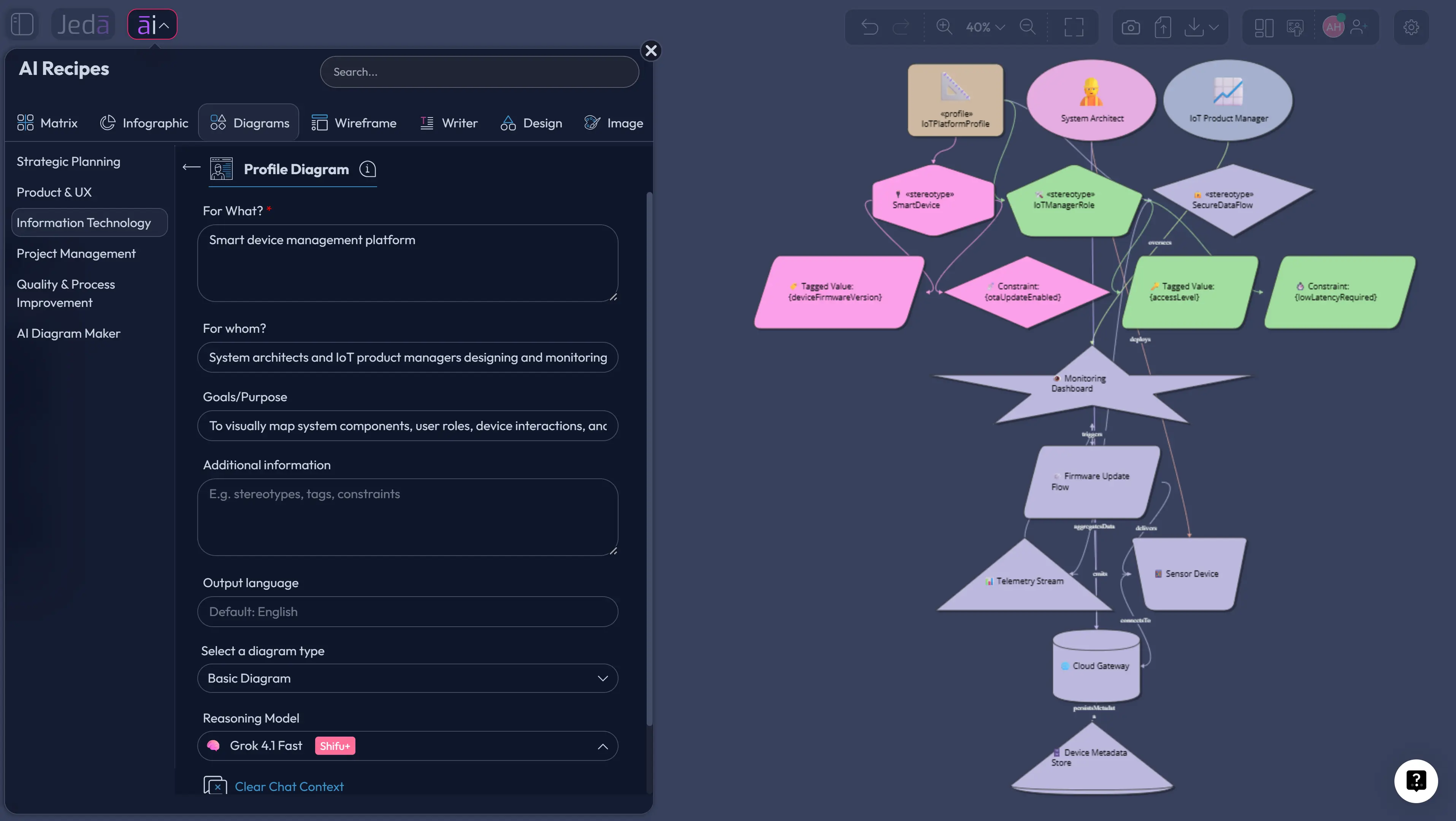The height and width of the screenshot is (821, 1456).
Task: Close the AI Recipes panel
Action: coord(651,51)
